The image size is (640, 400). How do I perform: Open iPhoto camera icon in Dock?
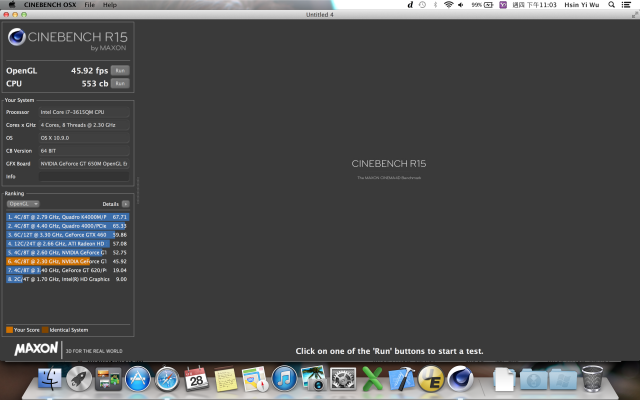(313, 378)
